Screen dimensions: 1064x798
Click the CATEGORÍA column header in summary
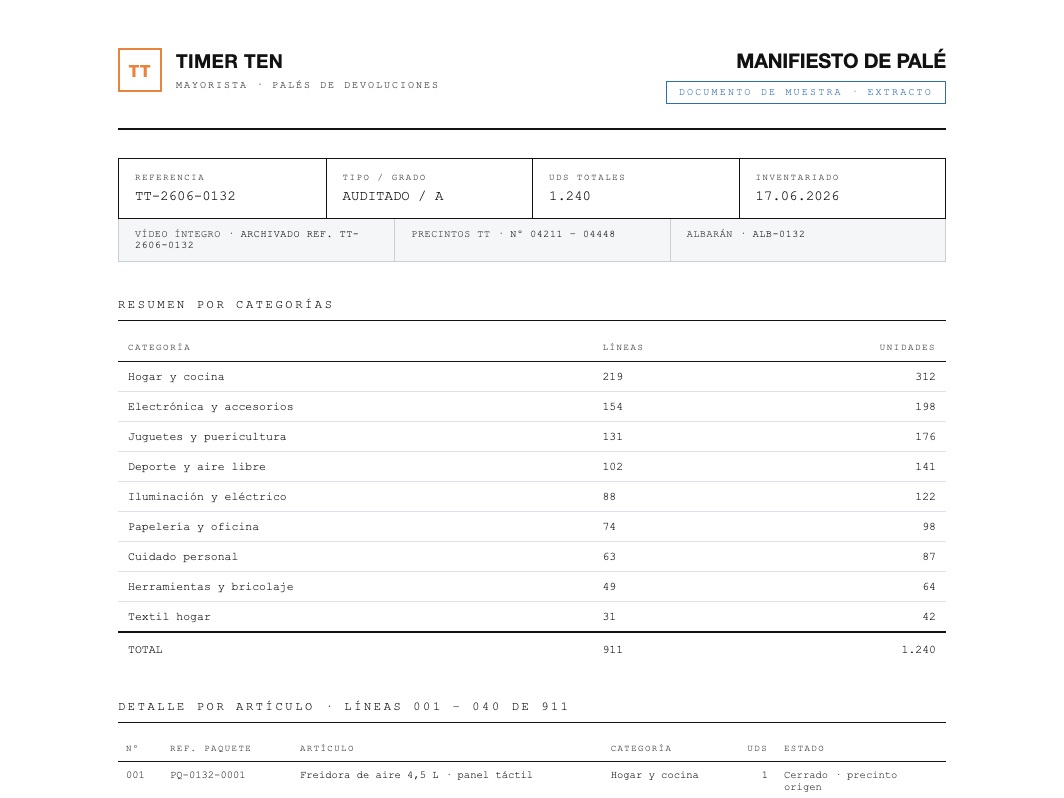click(159, 347)
